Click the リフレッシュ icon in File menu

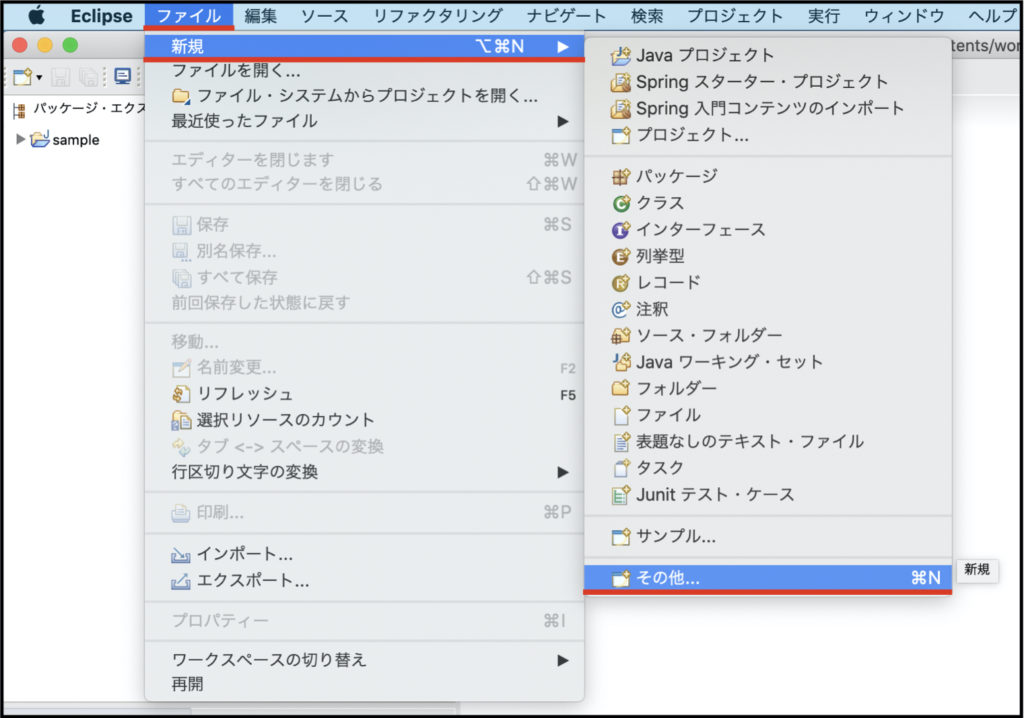(x=181, y=394)
